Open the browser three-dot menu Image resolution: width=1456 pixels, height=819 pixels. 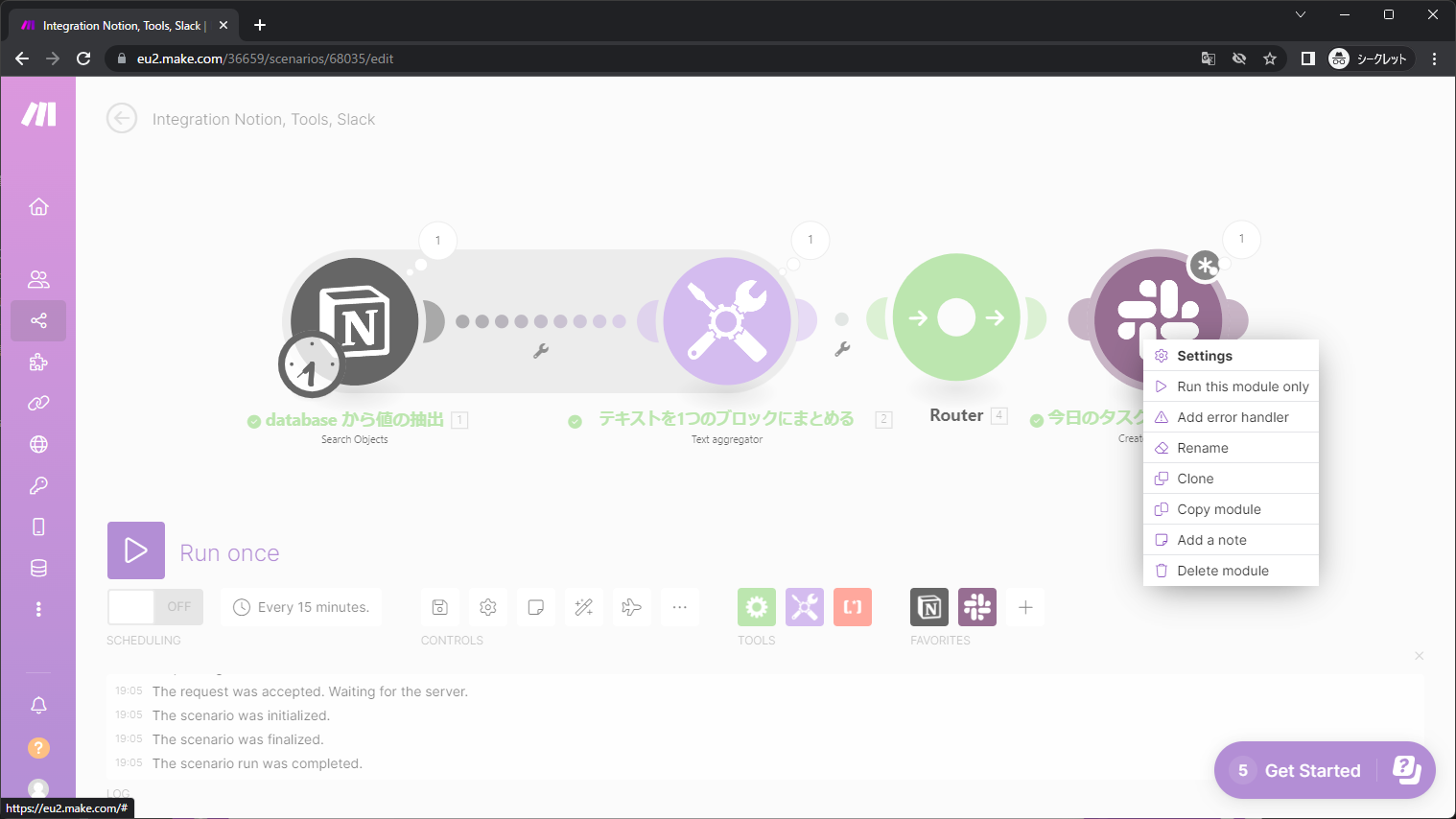click(1434, 58)
